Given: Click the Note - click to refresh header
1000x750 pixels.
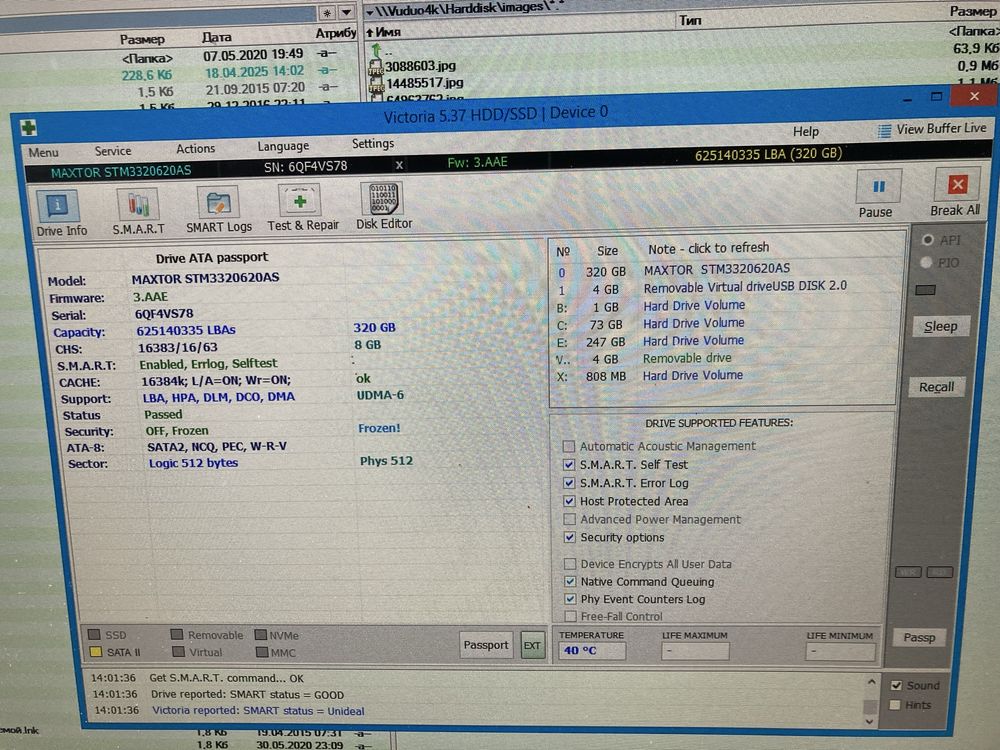Looking at the screenshot, I should point(709,248).
